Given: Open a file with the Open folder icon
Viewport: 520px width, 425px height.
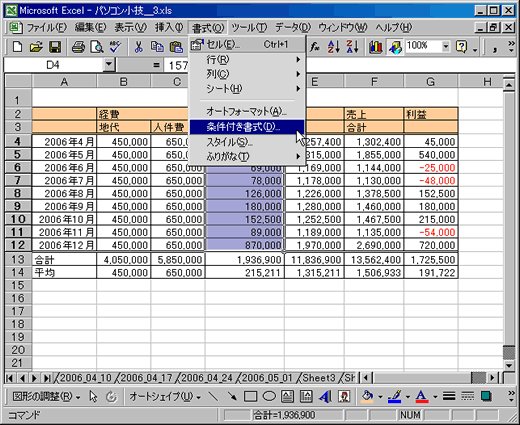Looking at the screenshot, I should tap(36, 46).
